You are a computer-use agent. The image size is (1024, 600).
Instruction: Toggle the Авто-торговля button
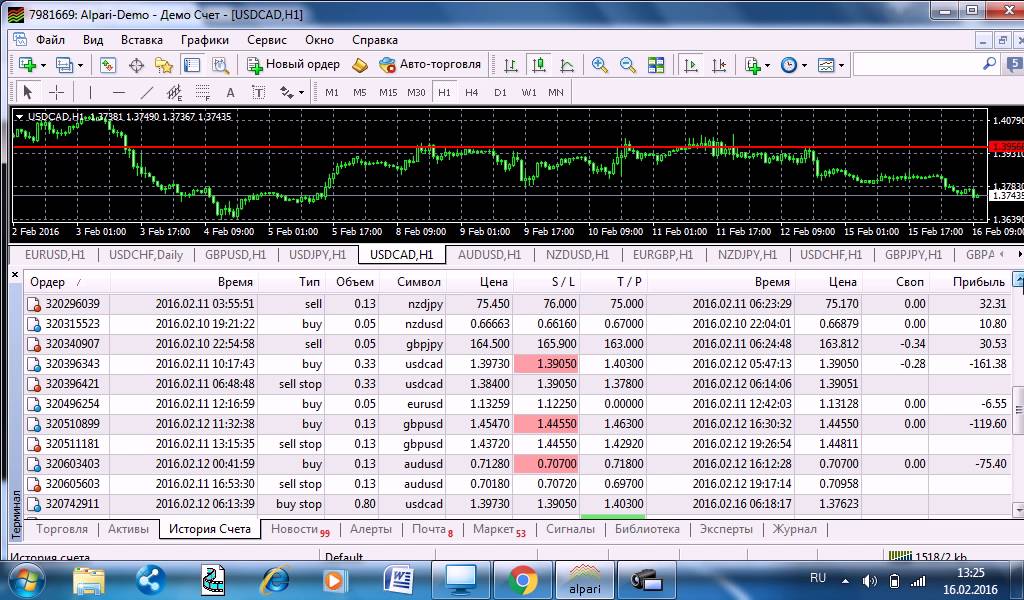click(x=430, y=64)
